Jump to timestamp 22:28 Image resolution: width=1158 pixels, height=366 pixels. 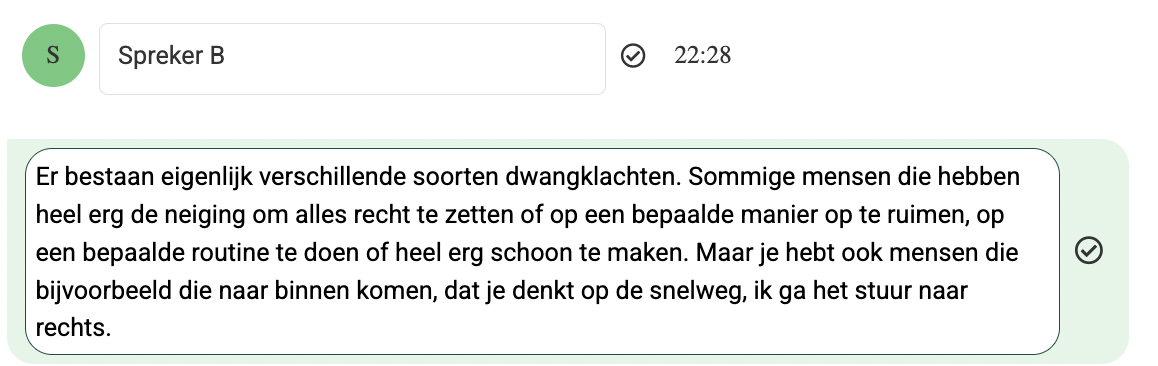pos(702,56)
